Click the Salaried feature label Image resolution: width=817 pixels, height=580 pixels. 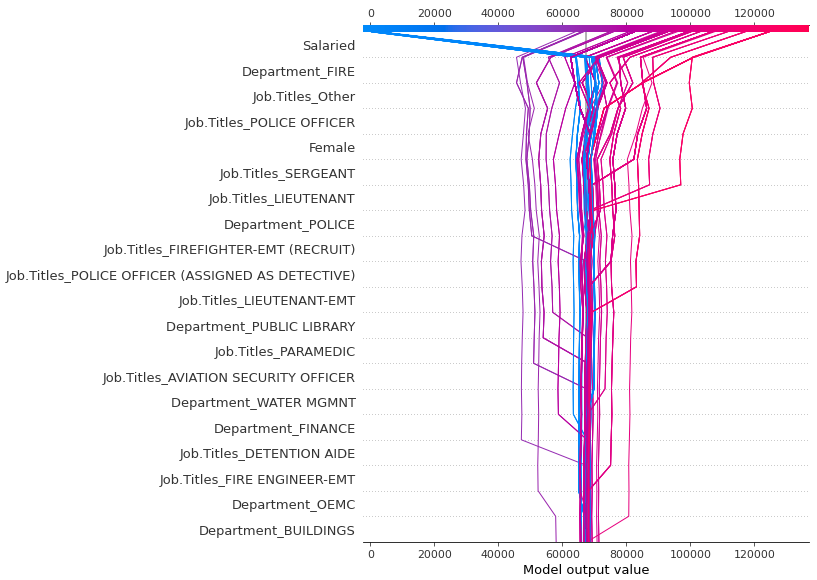(x=328, y=46)
